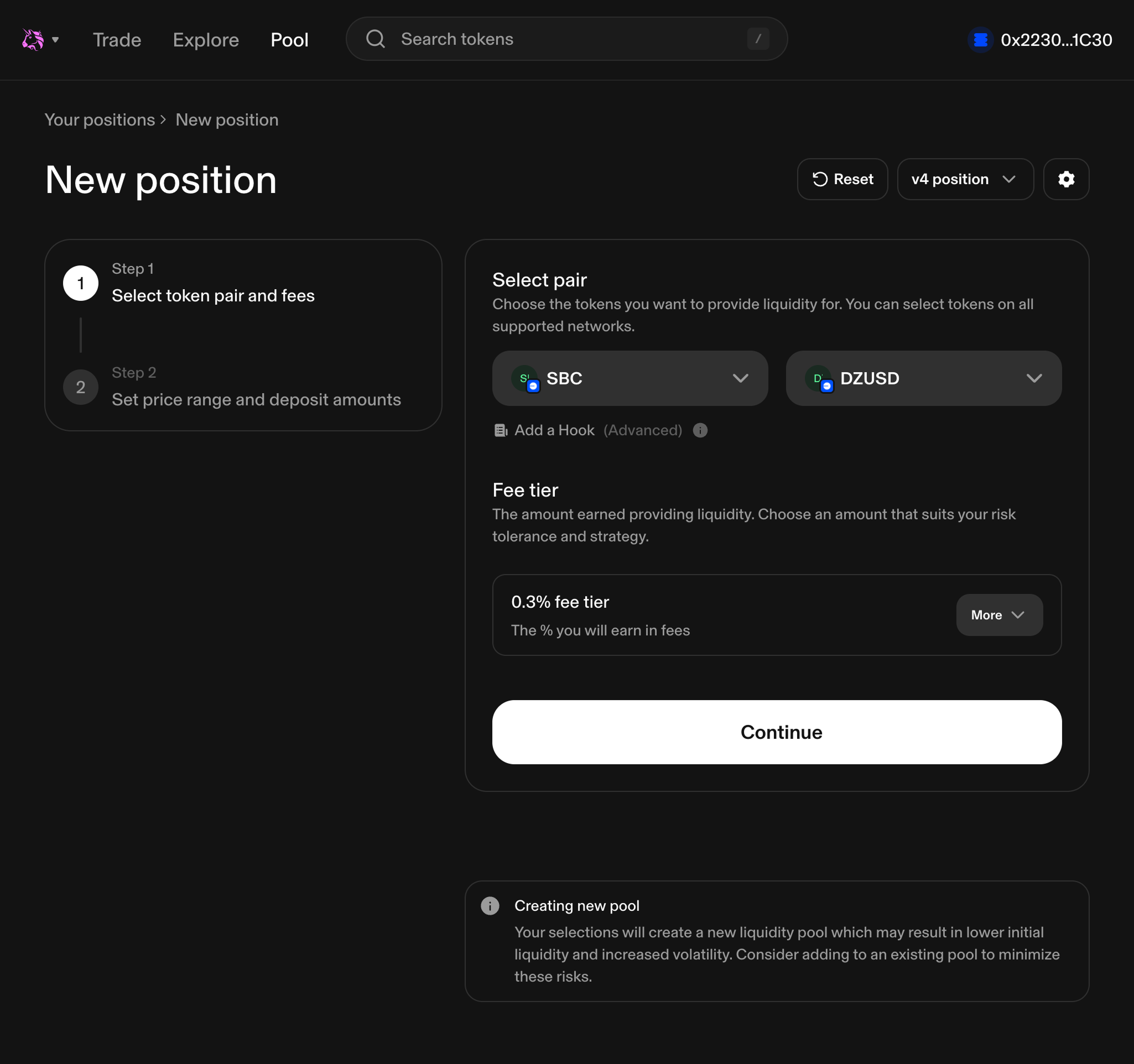This screenshot has width=1134, height=1064.
Task: Open the Explore tab
Action: [x=205, y=40]
